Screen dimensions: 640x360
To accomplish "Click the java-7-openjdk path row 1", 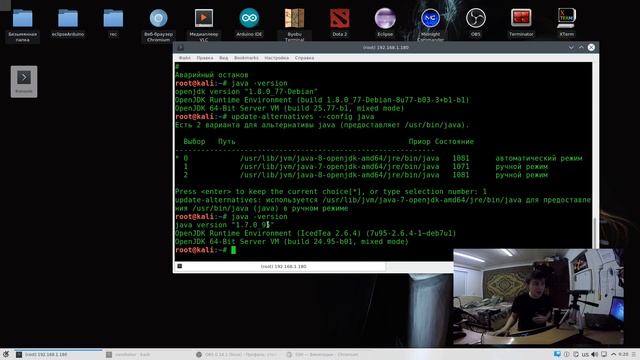I will tap(339, 167).
